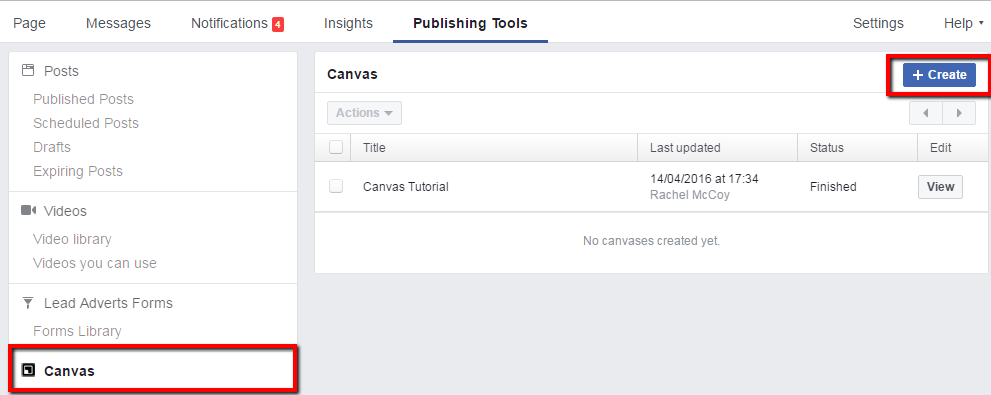Tick the select-all checkbox in table header
The height and width of the screenshot is (395, 991).
click(336, 147)
